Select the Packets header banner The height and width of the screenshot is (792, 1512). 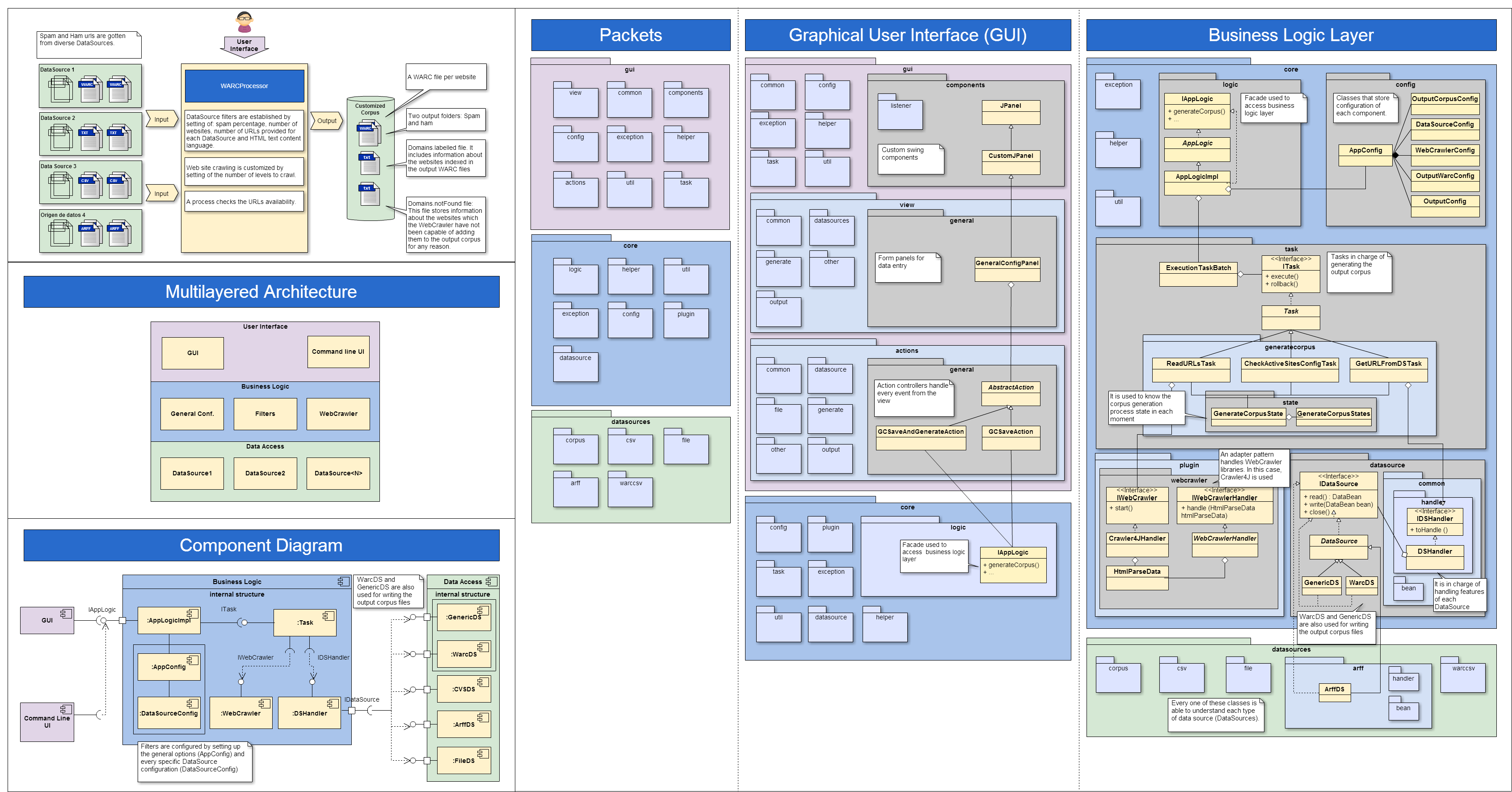[630, 35]
